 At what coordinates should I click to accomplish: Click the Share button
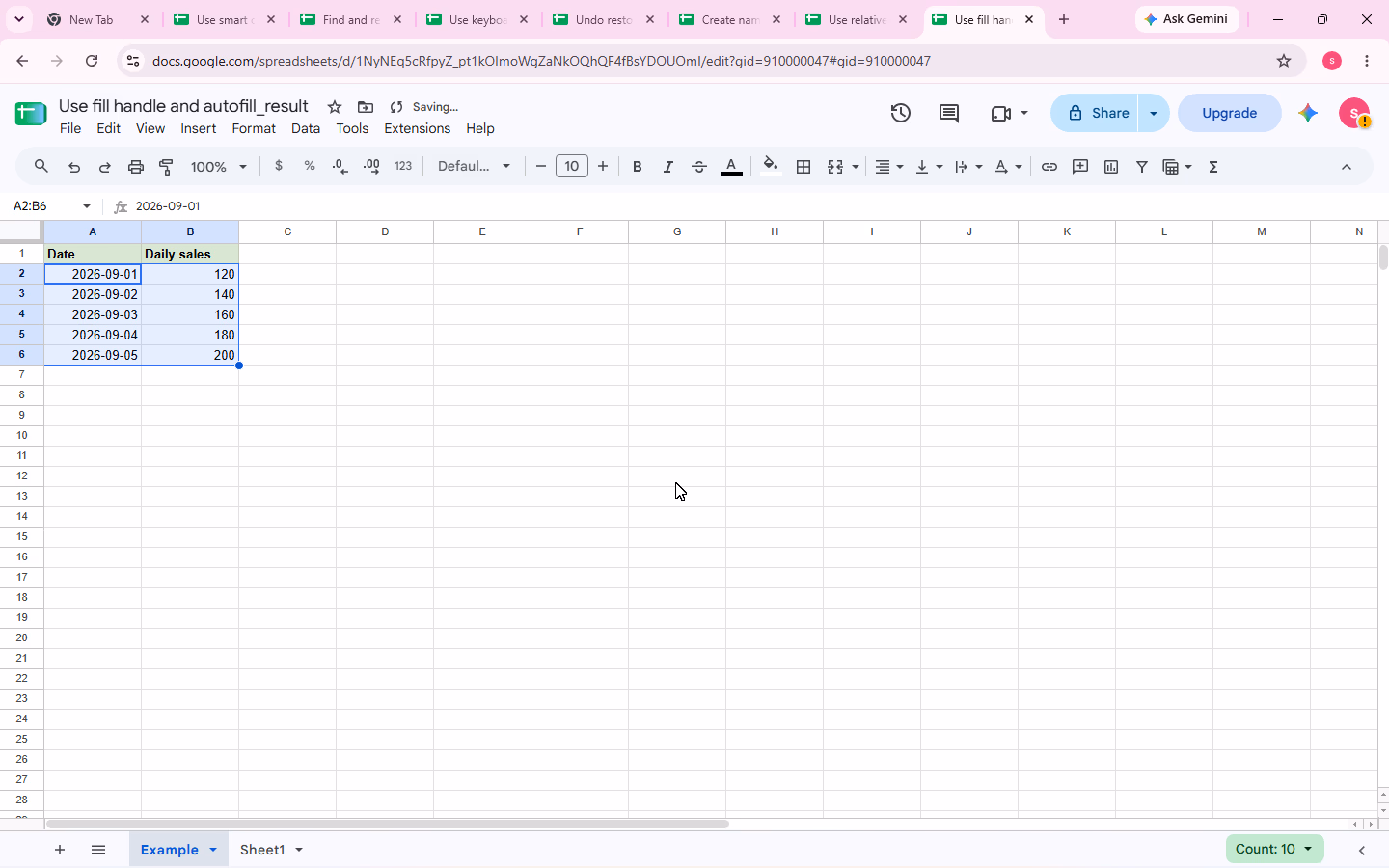pos(1097,113)
